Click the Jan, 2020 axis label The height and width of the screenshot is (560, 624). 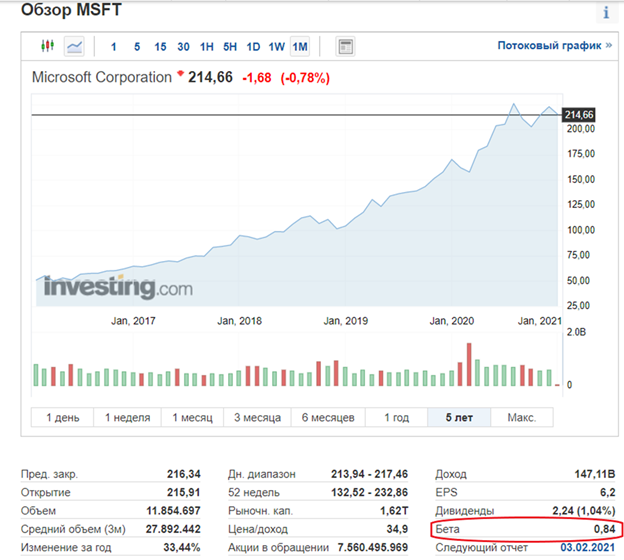click(x=452, y=321)
